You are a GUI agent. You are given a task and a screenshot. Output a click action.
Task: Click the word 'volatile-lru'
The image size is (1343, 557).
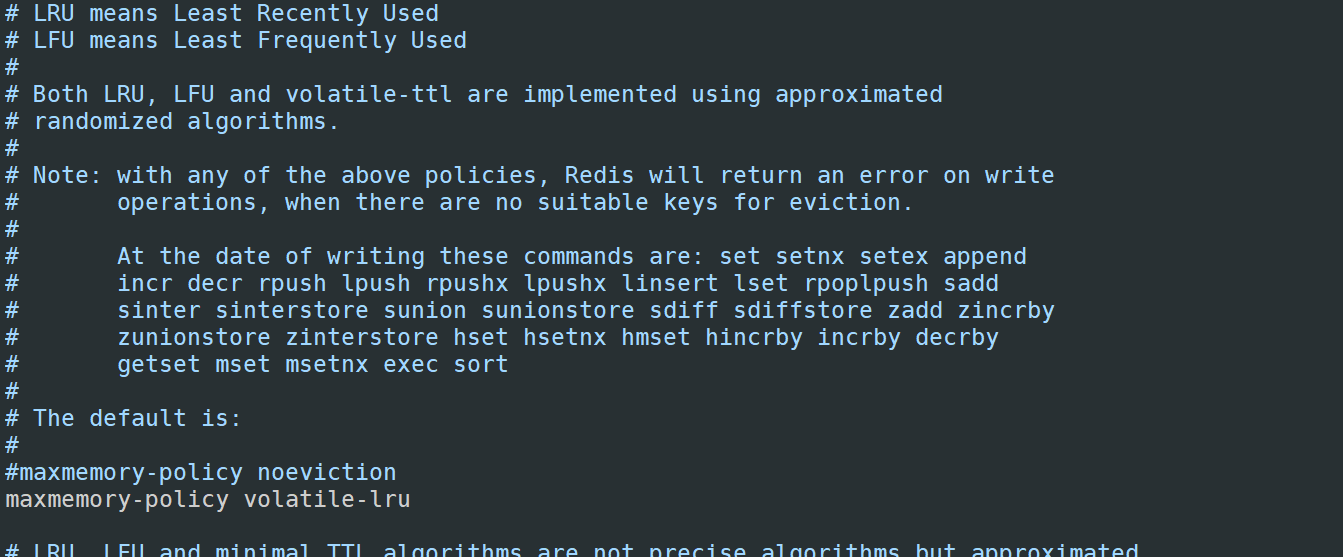click(x=327, y=499)
